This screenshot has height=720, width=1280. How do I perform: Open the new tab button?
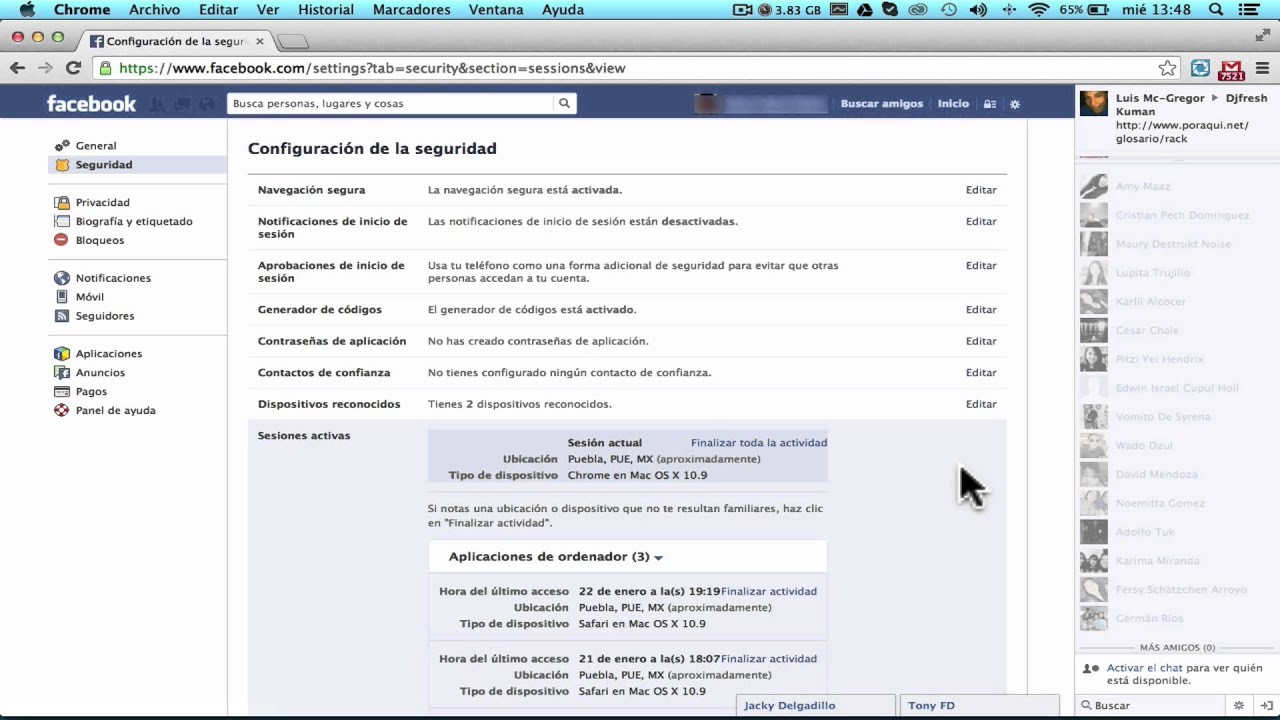pyautogui.click(x=292, y=42)
